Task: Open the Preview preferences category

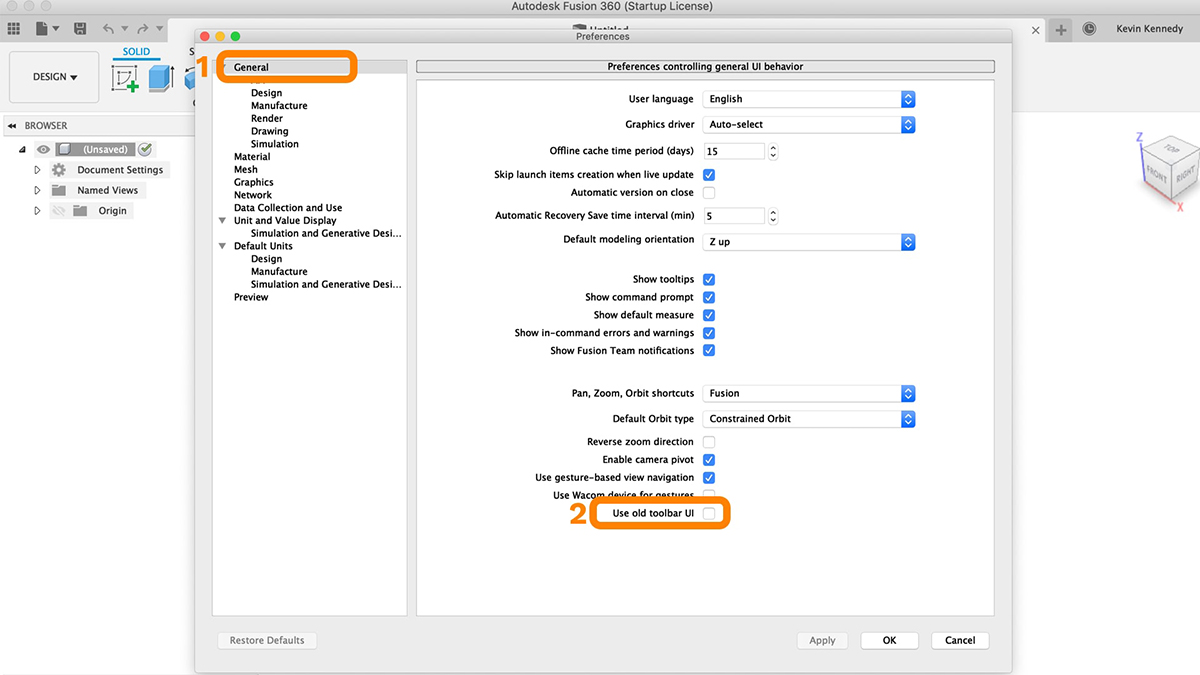Action: point(251,297)
